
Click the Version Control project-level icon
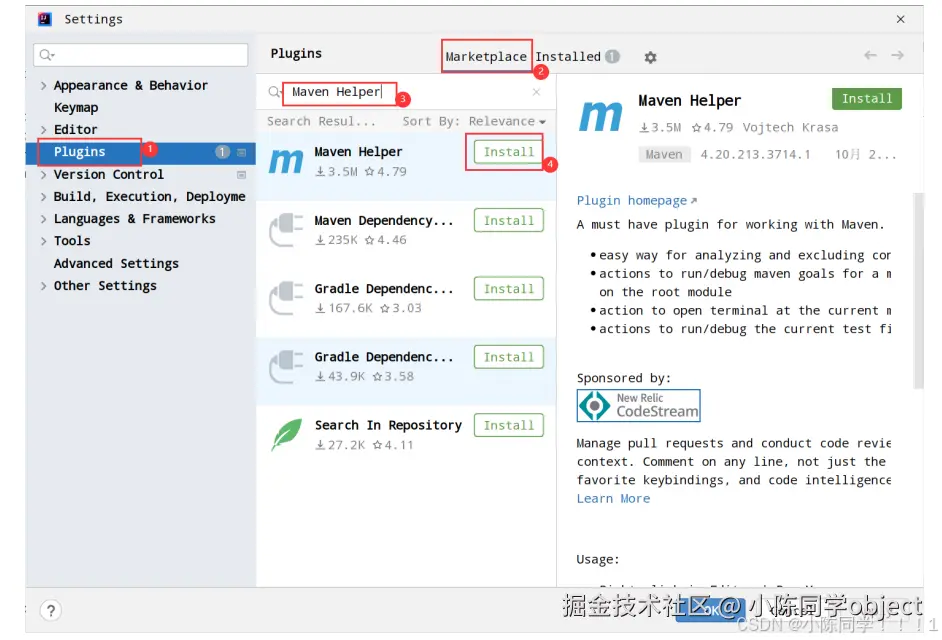[242, 175]
